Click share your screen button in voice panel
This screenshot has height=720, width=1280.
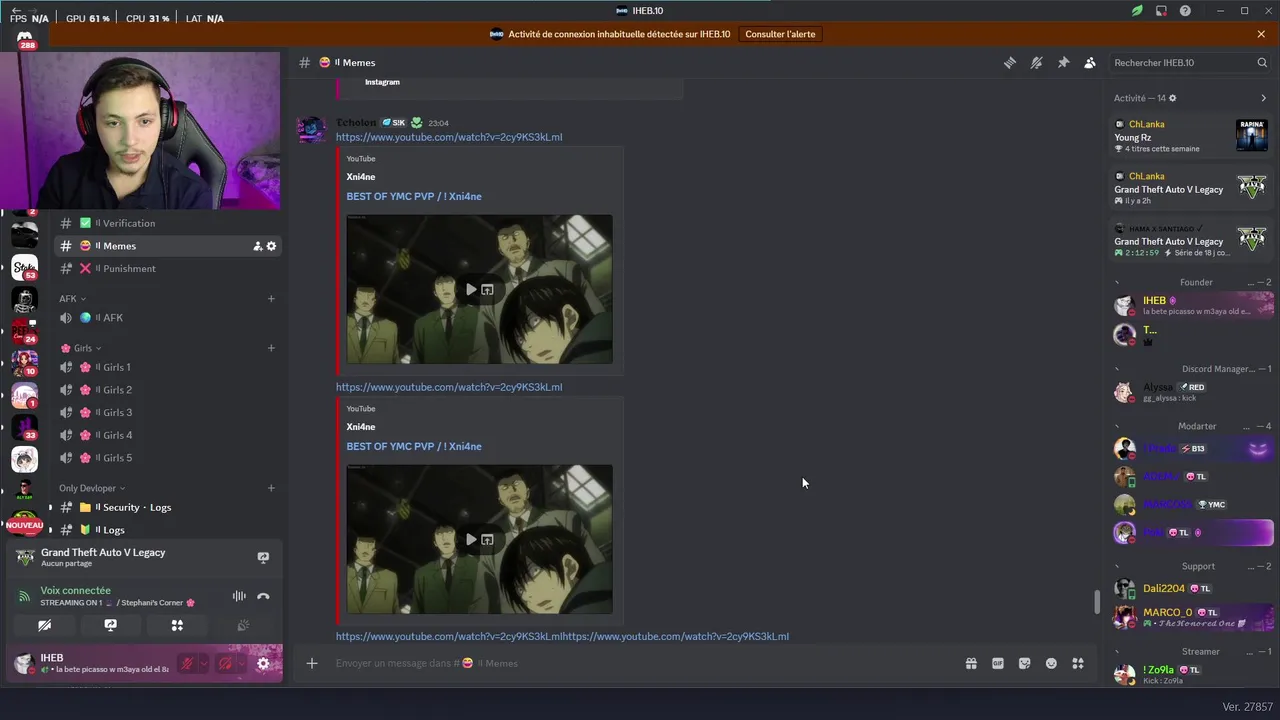111,625
